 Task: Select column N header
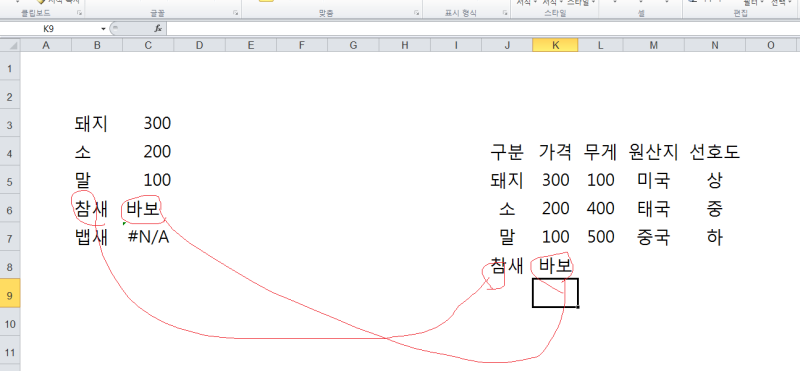(x=715, y=45)
